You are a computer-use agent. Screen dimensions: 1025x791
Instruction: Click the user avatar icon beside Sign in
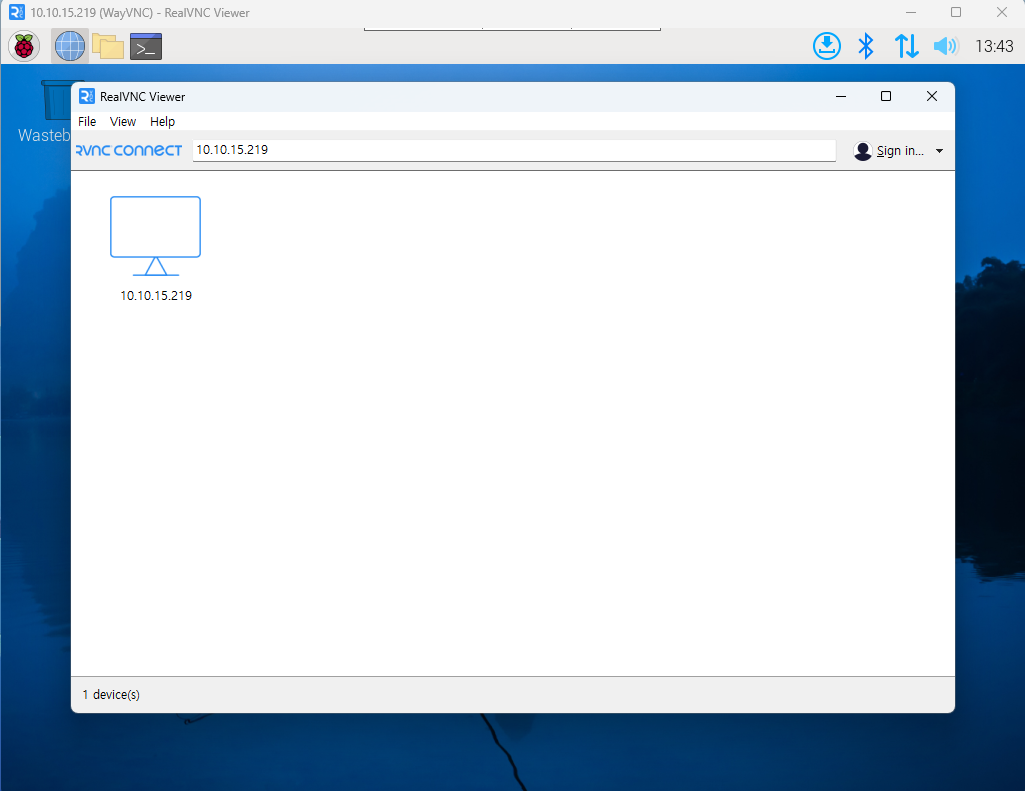(863, 151)
